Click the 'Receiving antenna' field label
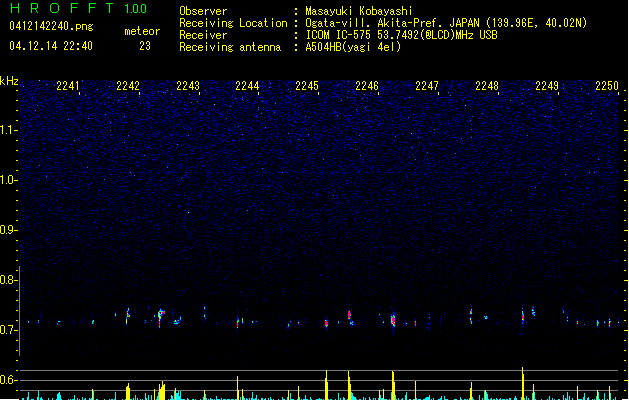The height and width of the screenshot is (400, 629). 230,47
